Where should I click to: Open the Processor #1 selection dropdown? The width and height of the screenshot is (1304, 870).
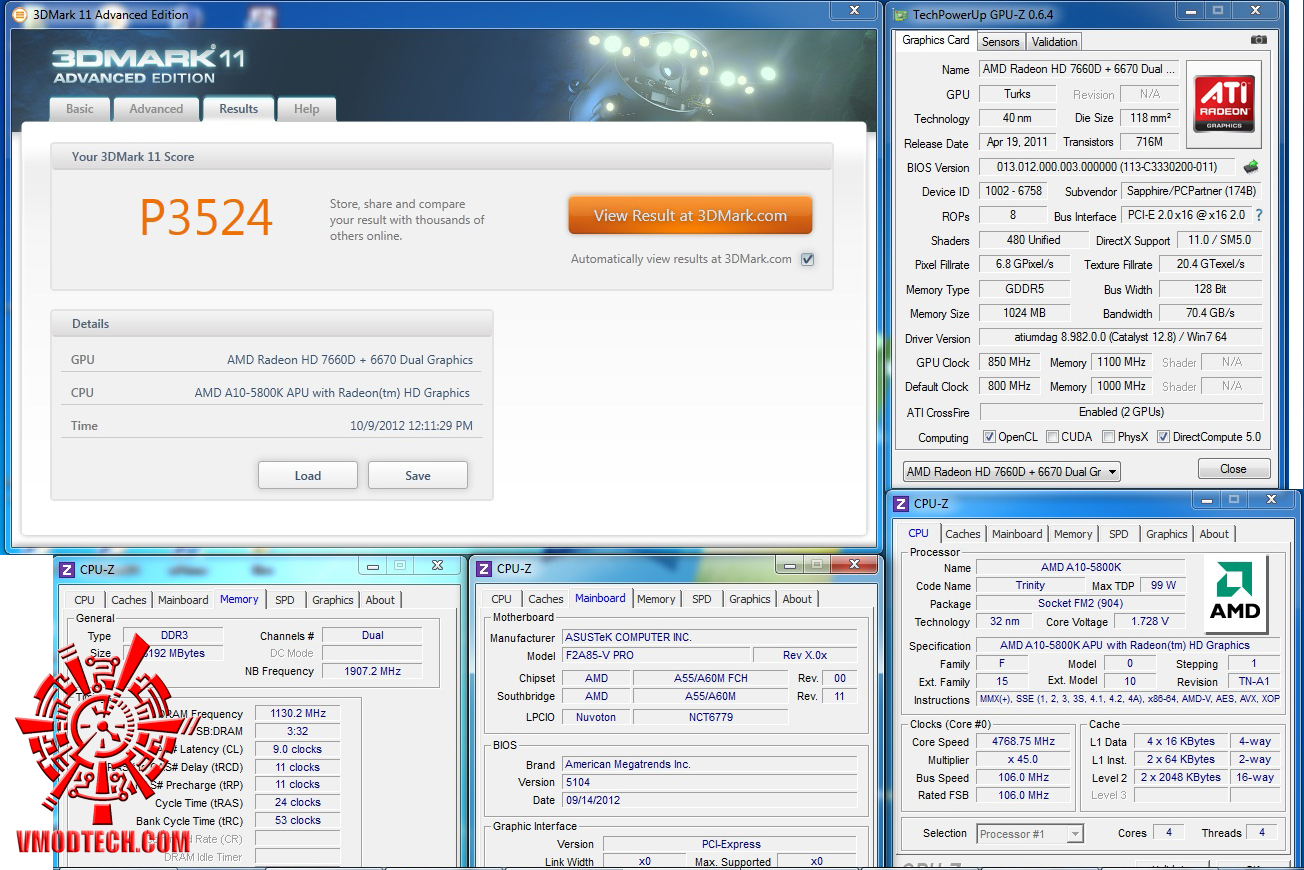pyautogui.click(x=1030, y=833)
